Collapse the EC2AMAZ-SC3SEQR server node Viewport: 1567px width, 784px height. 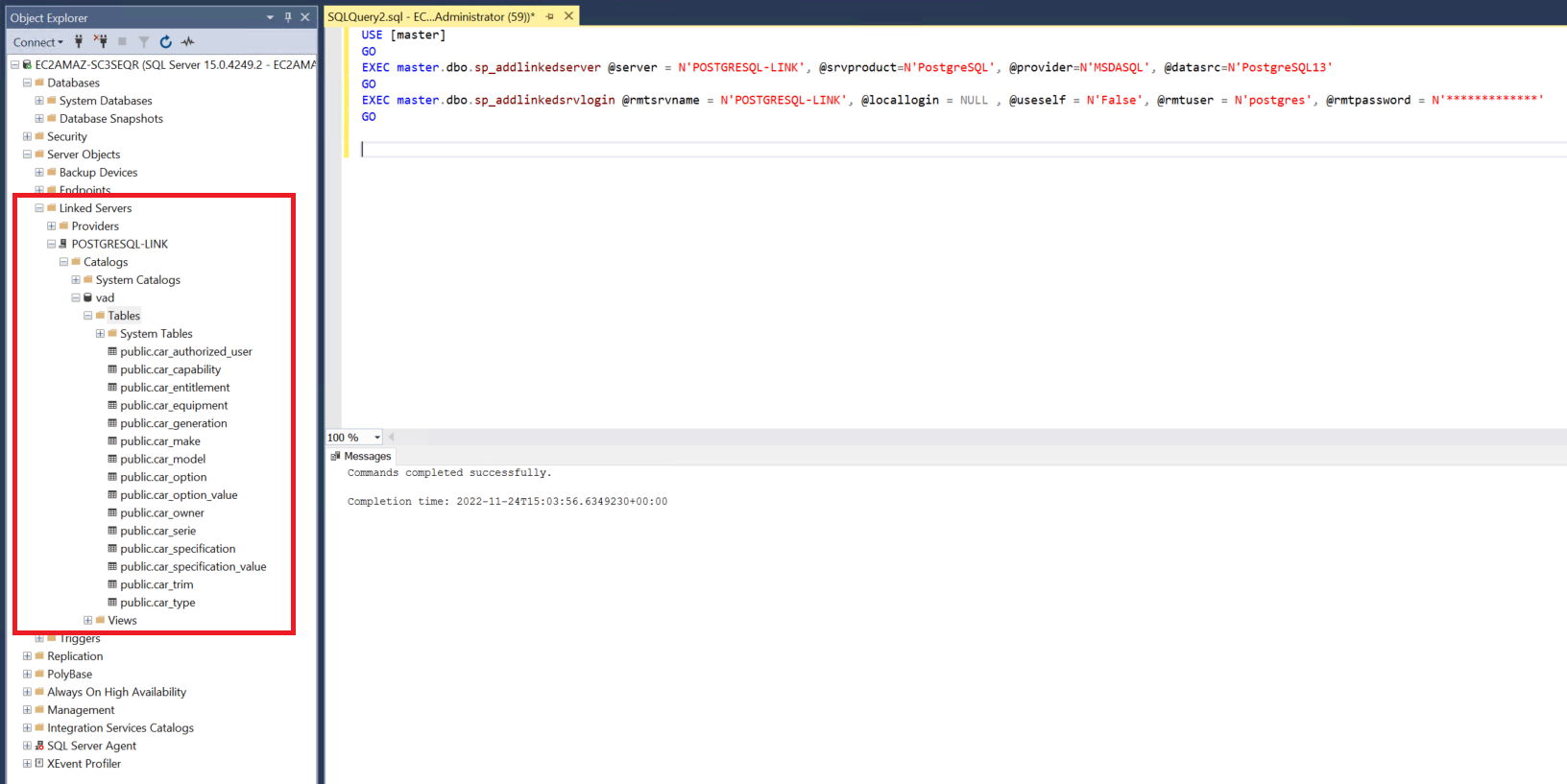pyautogui.click(x=14, y=64)
